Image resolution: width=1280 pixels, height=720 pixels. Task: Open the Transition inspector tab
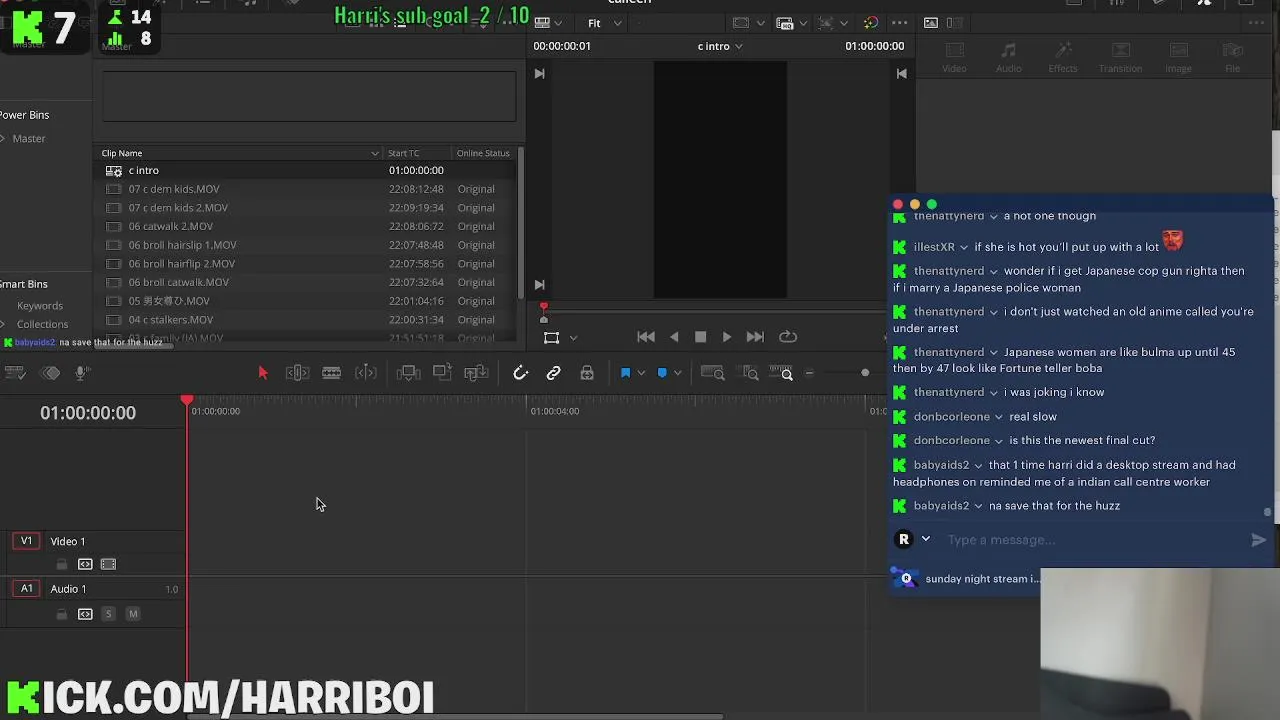(x=1120, y=58)
